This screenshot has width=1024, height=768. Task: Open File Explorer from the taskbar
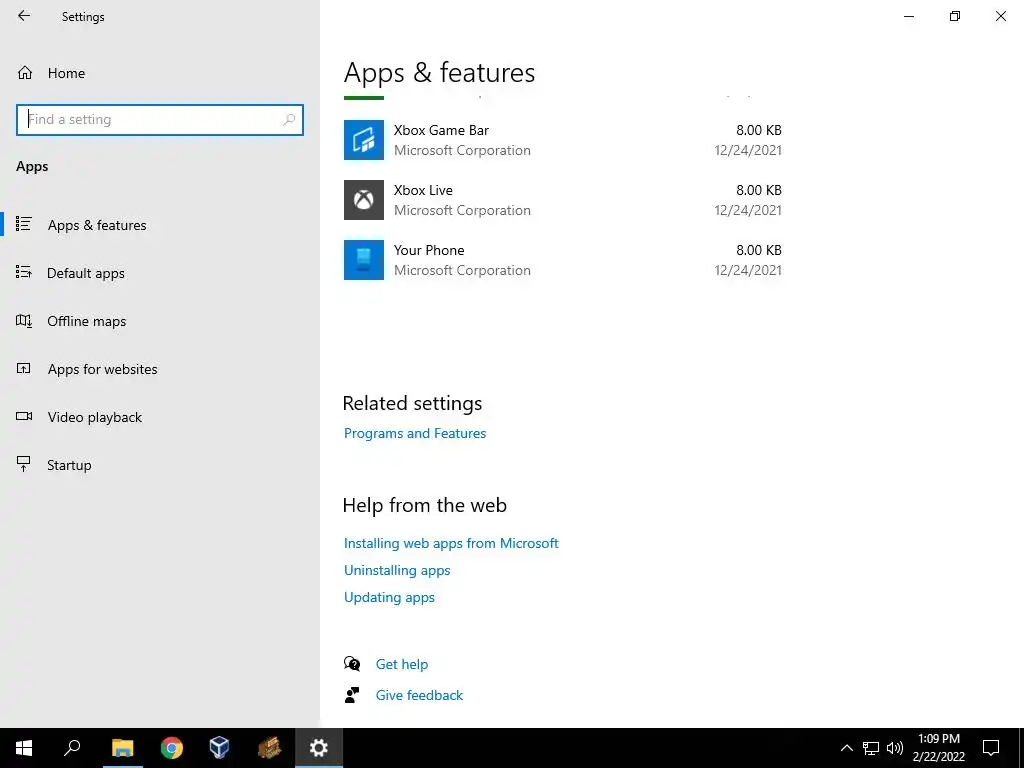pyautogui.click(x=122, y=748)
